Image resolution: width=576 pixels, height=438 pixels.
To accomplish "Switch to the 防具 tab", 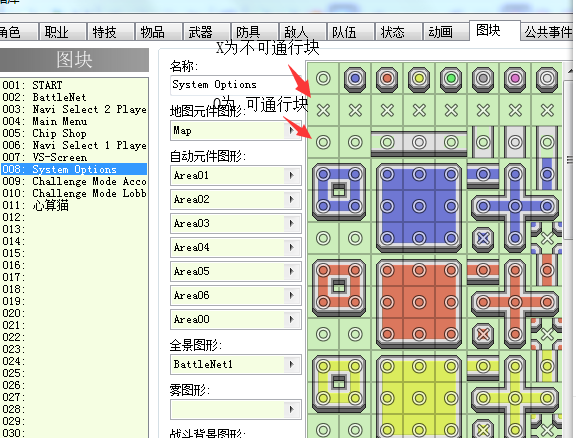I will [x=255, y=32].
